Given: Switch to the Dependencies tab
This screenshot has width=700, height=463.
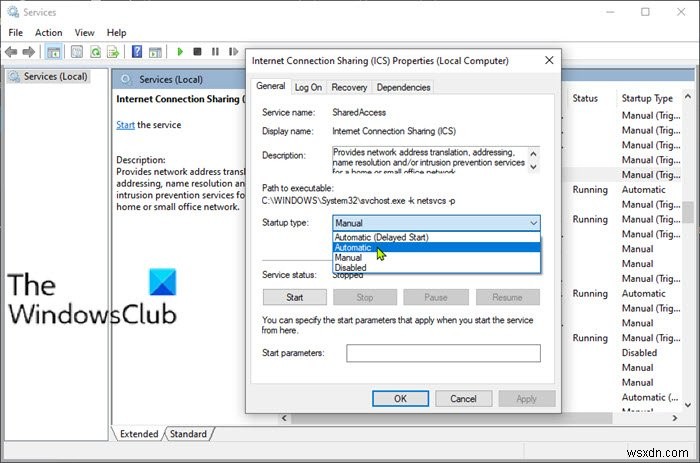Looking at the screenshot, I should pos(403,88).
